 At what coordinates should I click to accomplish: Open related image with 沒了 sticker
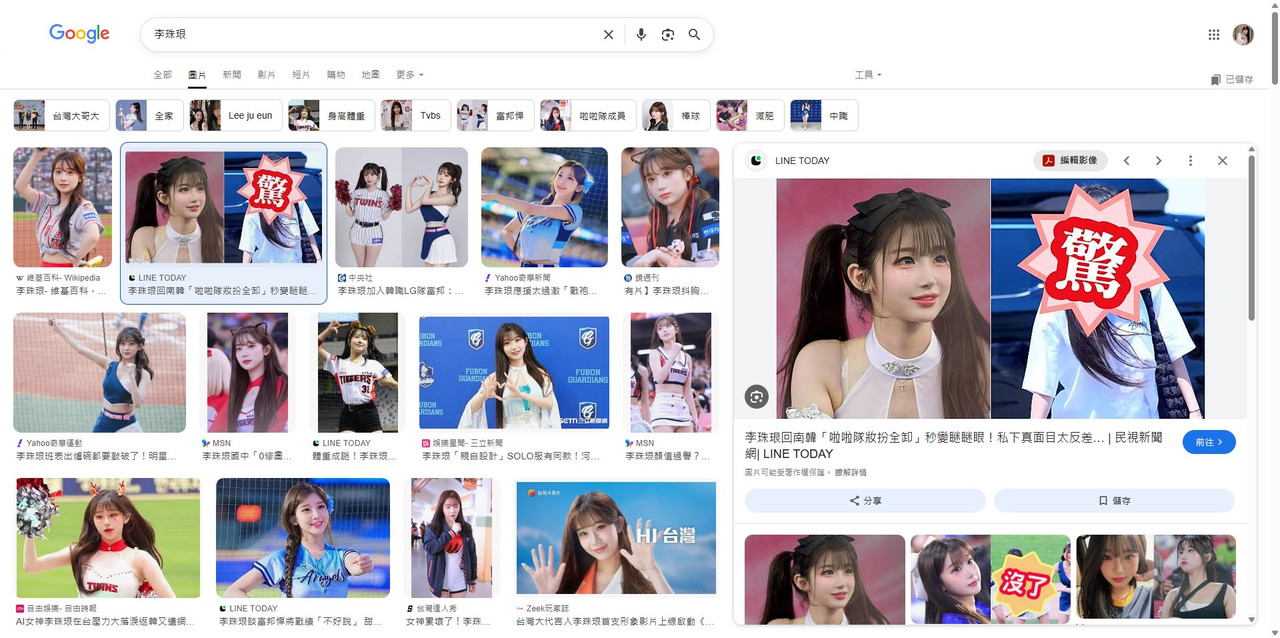pos(990,580)
